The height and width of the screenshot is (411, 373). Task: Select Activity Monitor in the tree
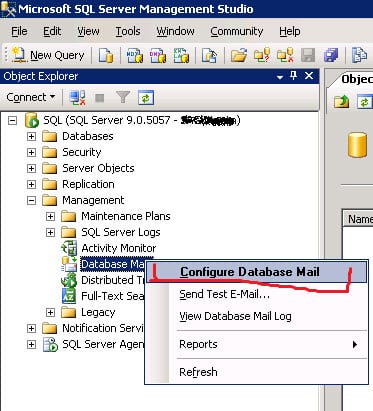pyautogui.click(x=119, y=248)
